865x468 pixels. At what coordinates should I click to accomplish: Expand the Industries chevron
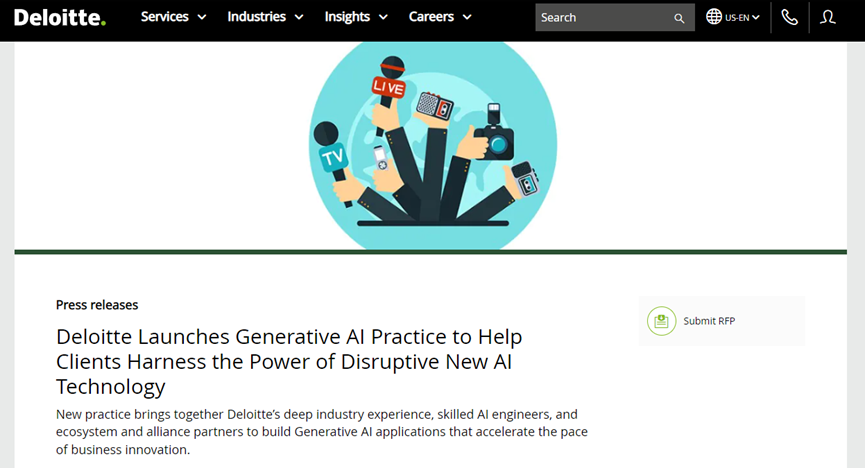tap(299, 18)
